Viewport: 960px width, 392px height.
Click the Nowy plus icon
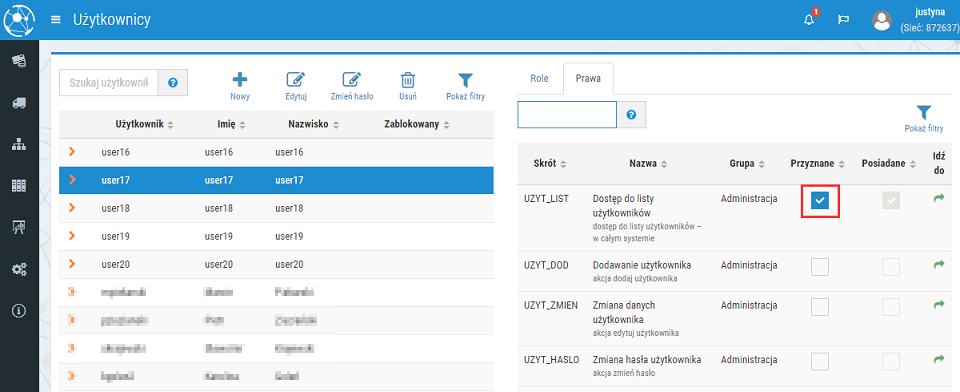click(x=240, y=80)
